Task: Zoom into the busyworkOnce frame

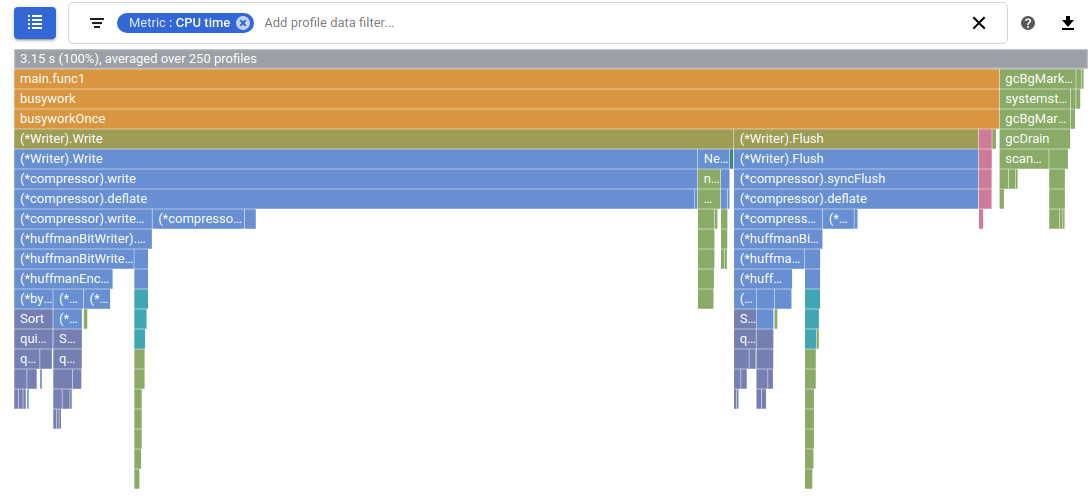Action: pos(500,119)
